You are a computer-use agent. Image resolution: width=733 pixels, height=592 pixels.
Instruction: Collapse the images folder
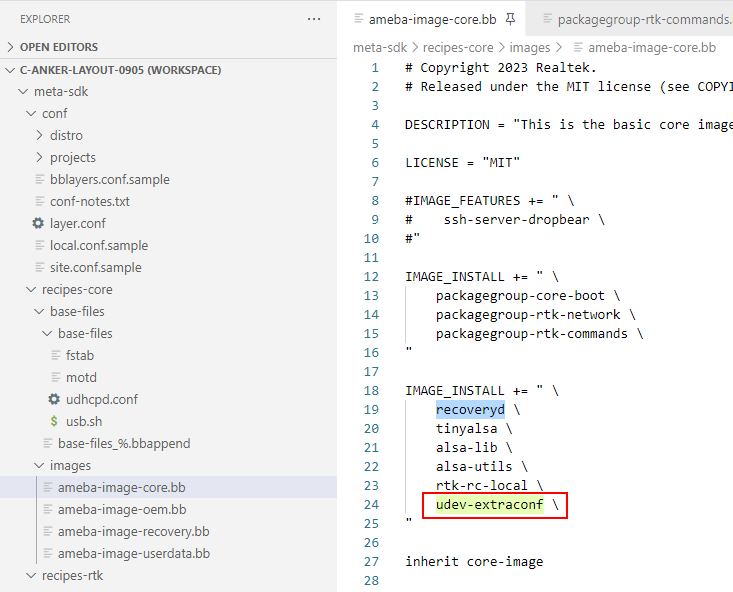pyautogui.click(x=70, y=465)
